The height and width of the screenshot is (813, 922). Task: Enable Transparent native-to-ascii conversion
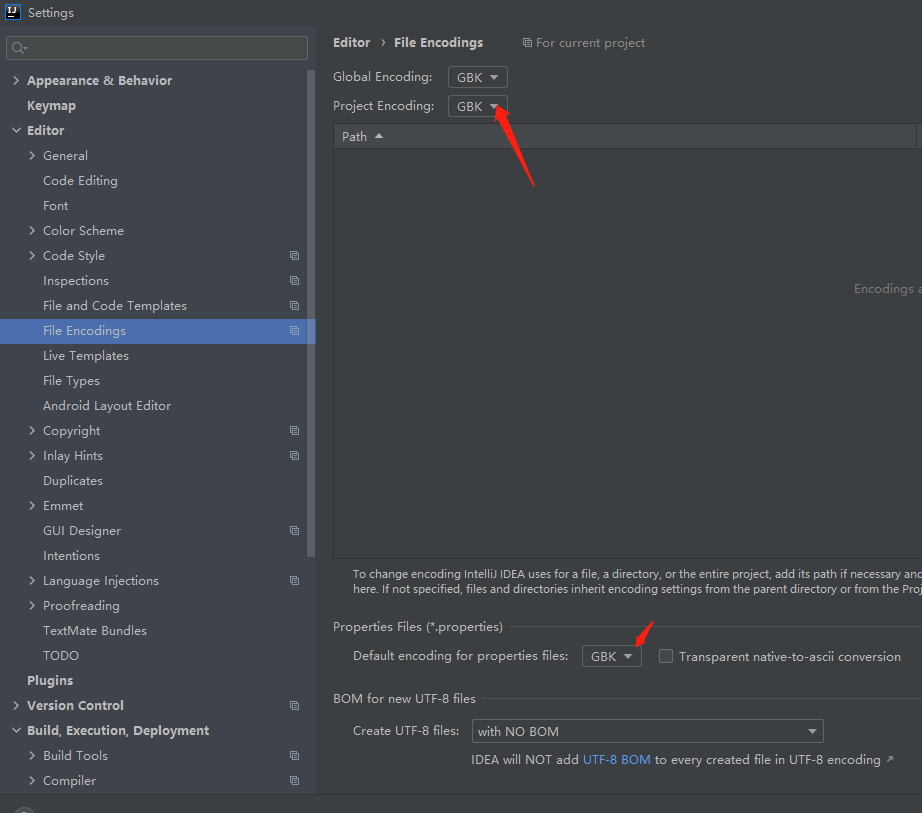(666, 656)
